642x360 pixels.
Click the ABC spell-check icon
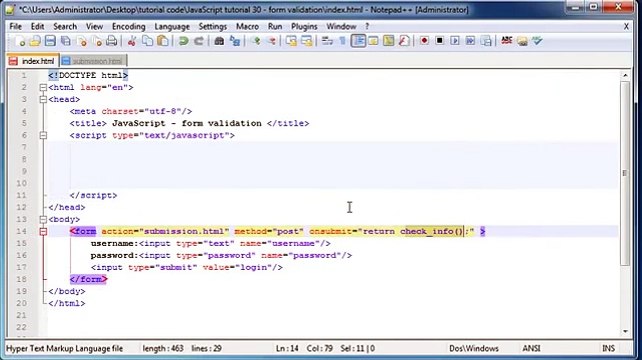(x=507, y=41)
